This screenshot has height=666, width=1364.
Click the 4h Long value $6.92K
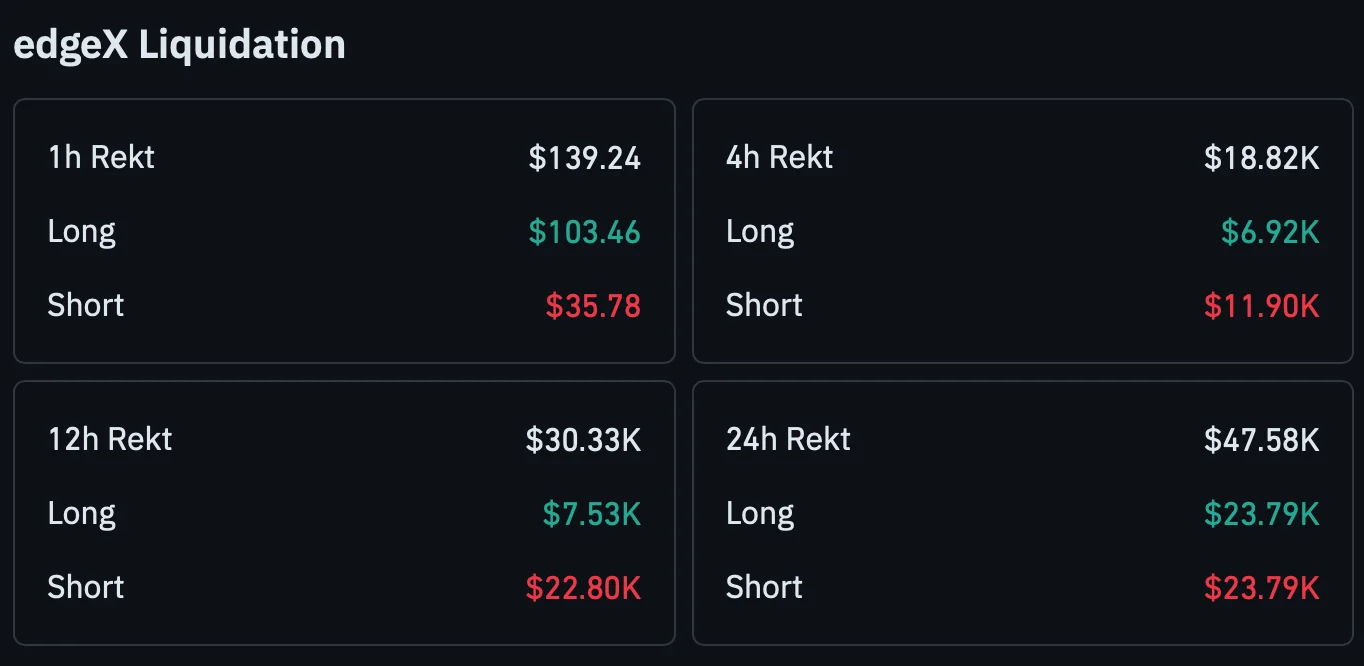[1270, 231]
